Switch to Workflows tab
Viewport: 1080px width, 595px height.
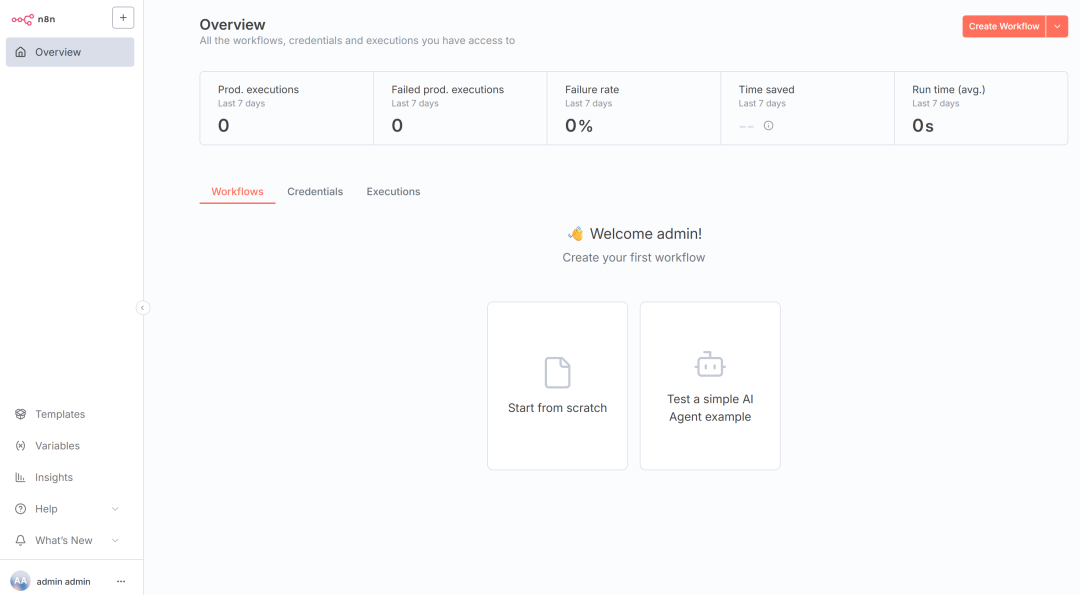point(237,192)
